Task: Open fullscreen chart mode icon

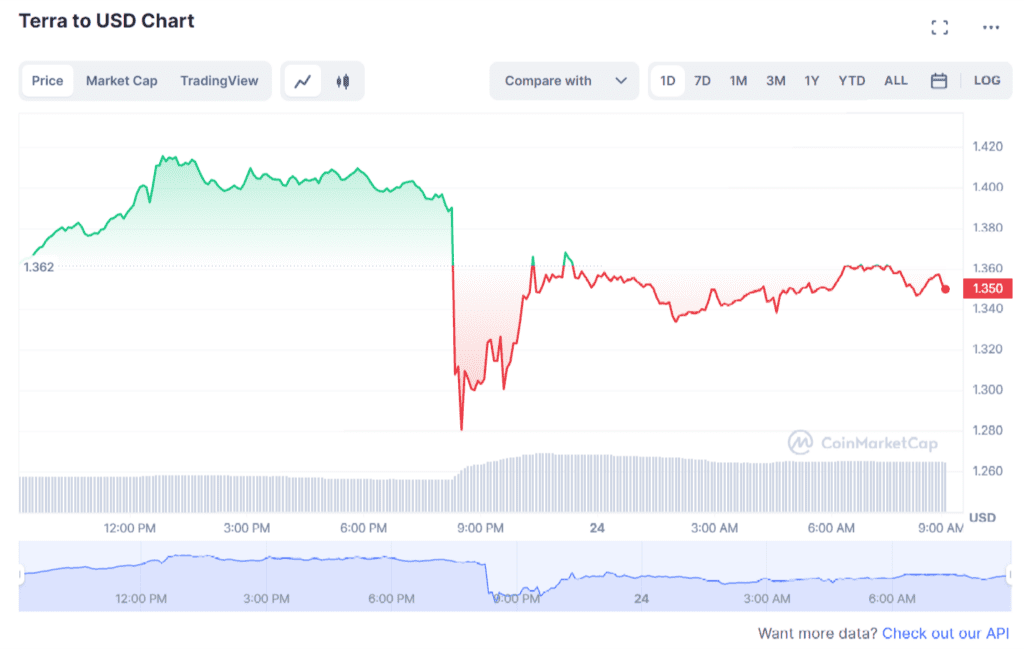Action: (940, 27)
